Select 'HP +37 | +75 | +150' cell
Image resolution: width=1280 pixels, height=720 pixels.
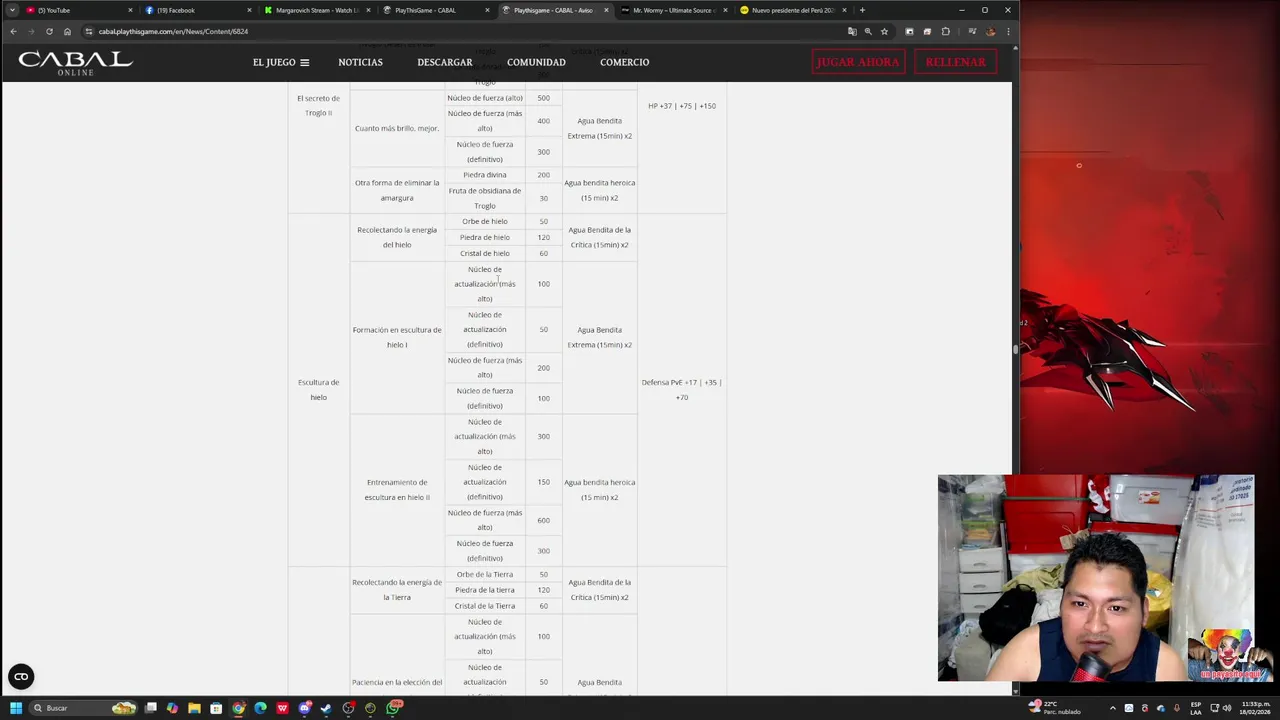(682, 106)
